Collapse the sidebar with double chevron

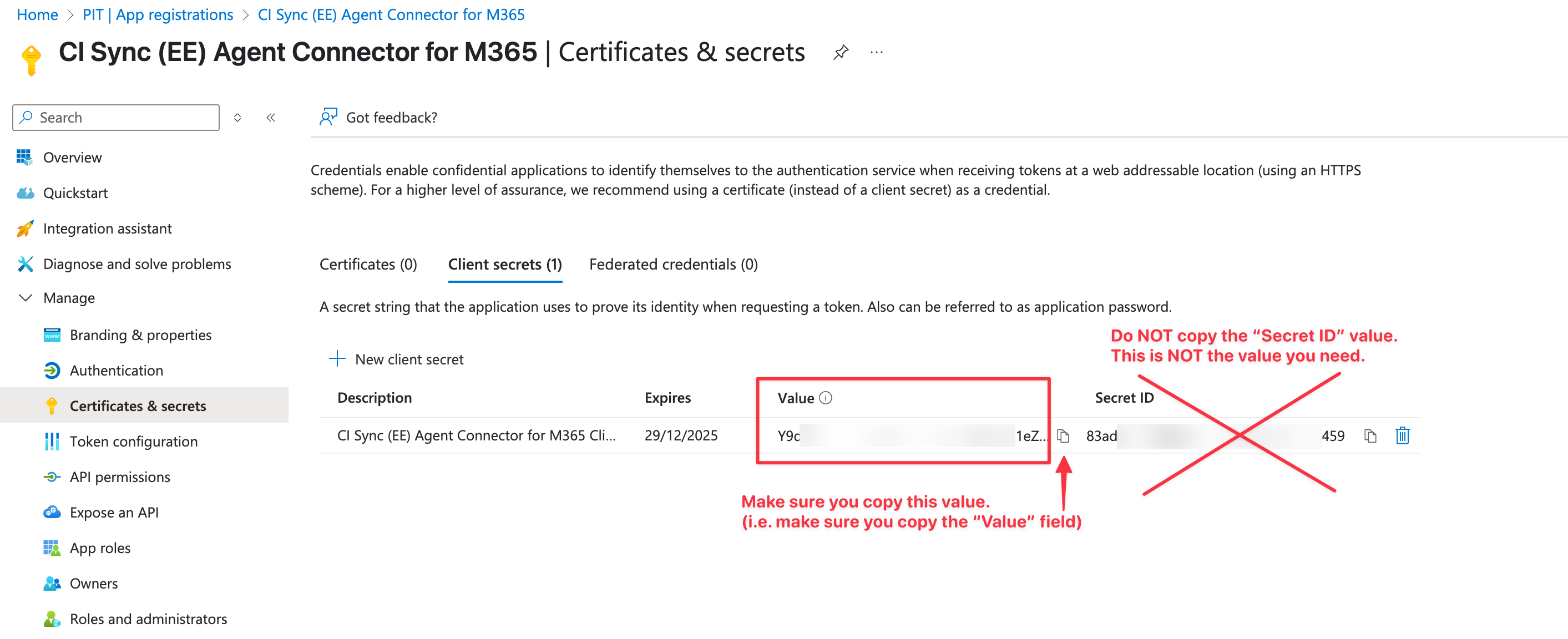271,118
